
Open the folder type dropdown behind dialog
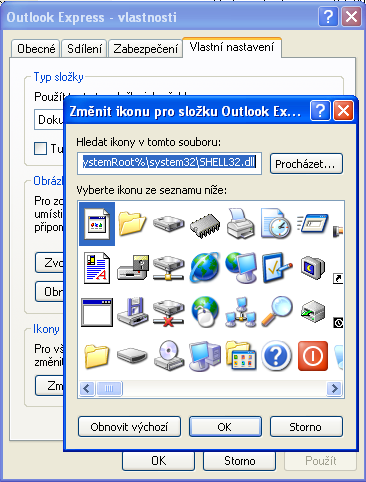[49, 120]
